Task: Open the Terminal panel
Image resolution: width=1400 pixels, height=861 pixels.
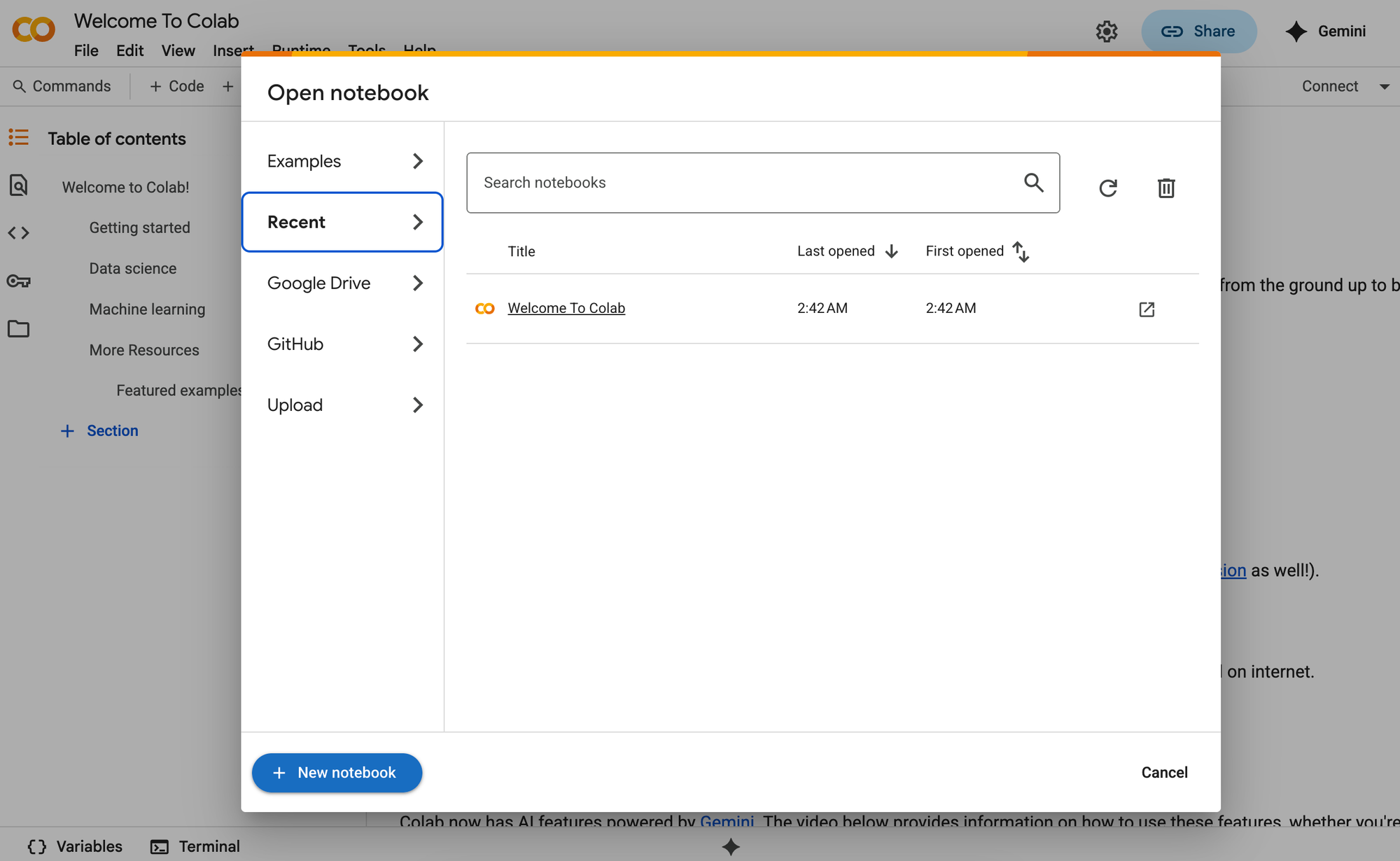Action: (x=195, y=846)
